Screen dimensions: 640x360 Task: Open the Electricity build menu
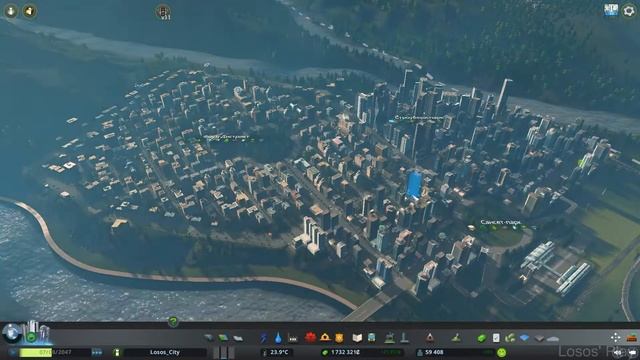point(264,338)
